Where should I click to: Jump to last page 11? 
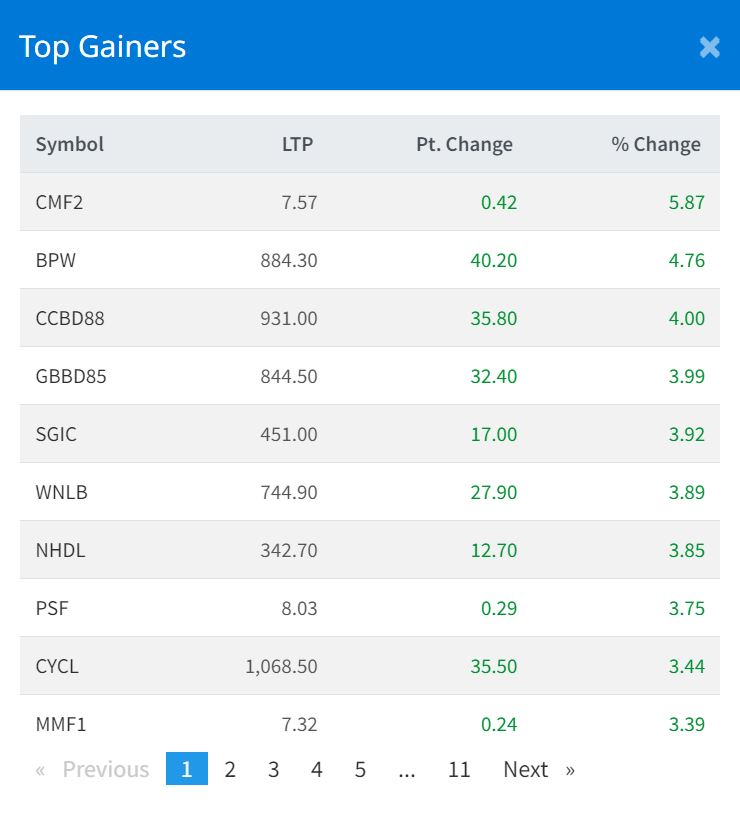(x=459, y=769)
